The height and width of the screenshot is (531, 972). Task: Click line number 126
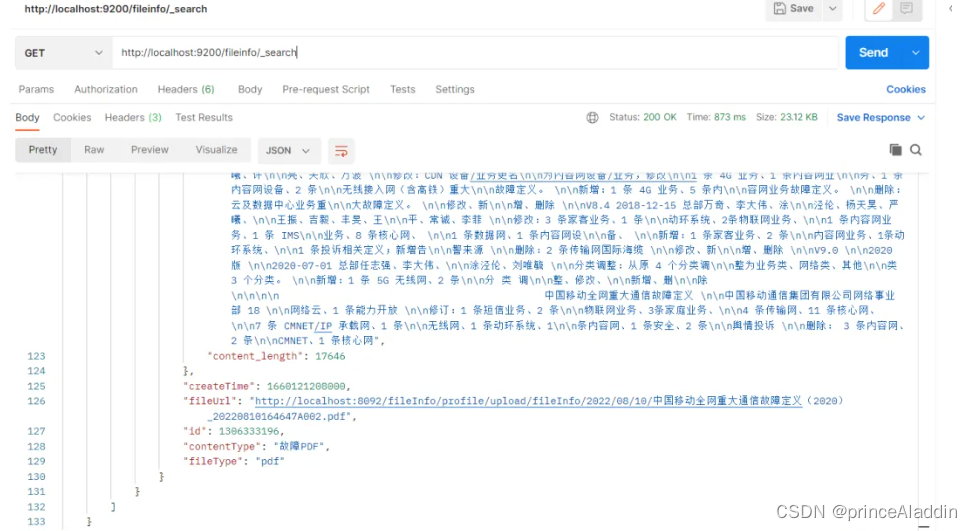click(36, 401)
